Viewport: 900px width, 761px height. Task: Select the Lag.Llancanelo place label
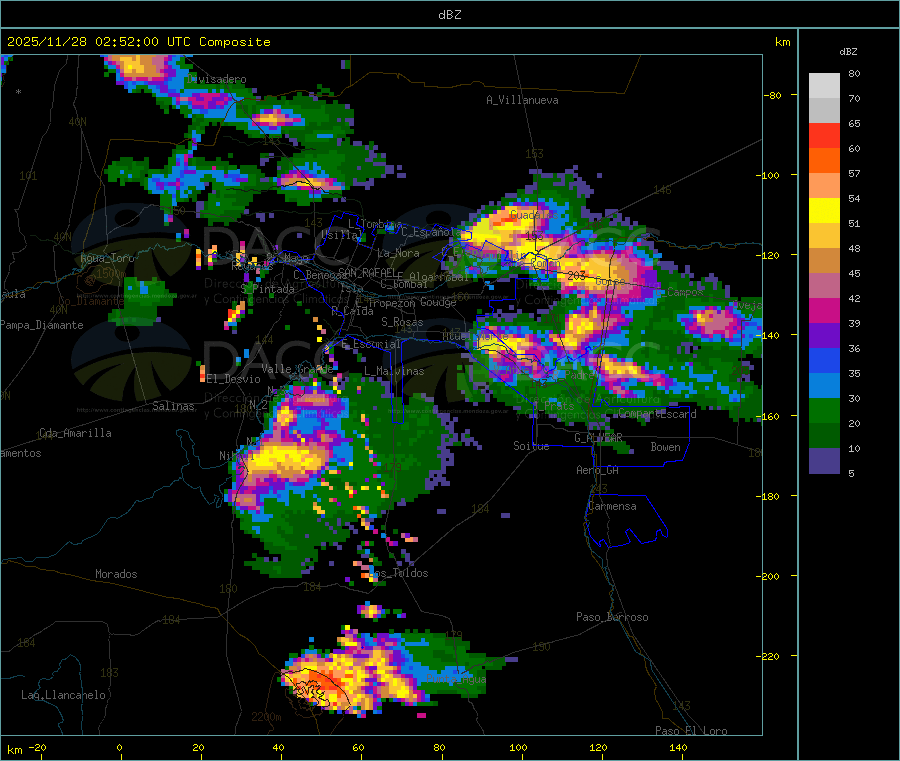coord(63,695)
